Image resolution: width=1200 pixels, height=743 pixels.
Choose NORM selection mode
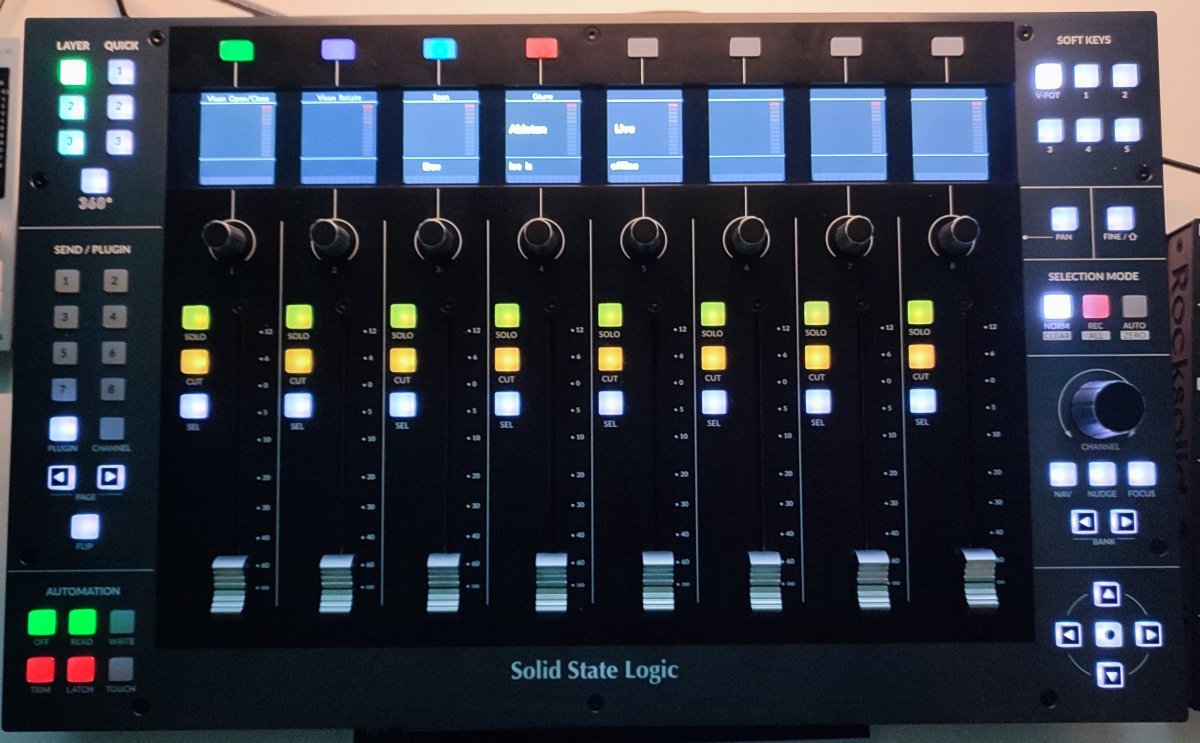point(1057,306)
